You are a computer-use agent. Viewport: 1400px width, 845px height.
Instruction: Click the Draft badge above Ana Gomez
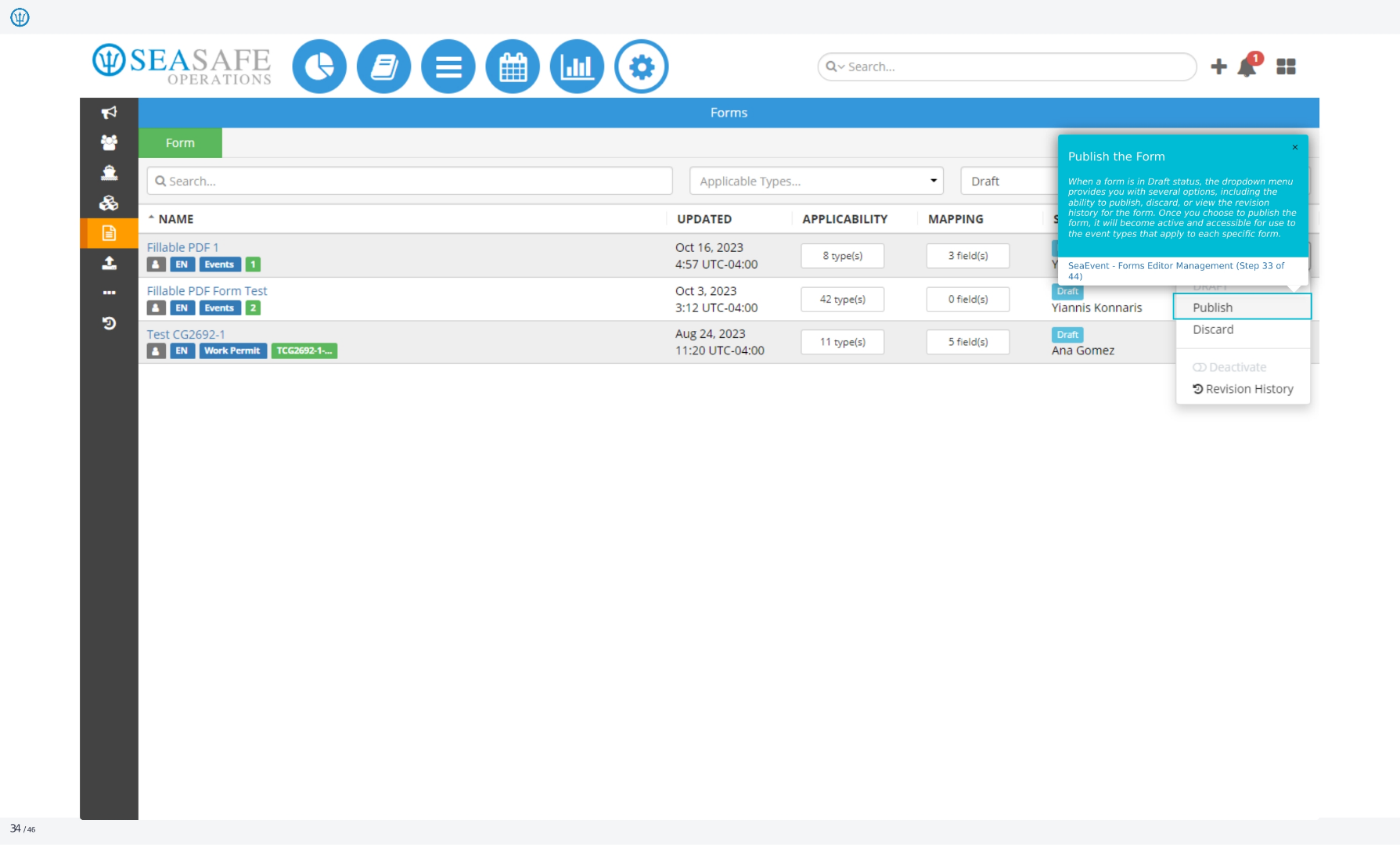[1067, 335]
